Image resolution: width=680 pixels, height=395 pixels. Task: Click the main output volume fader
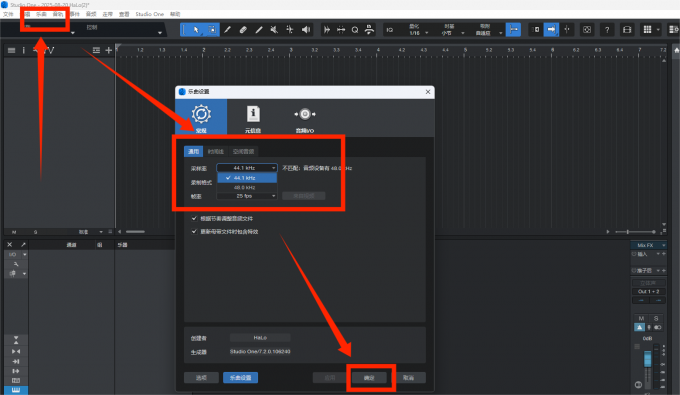pos(647,359)
